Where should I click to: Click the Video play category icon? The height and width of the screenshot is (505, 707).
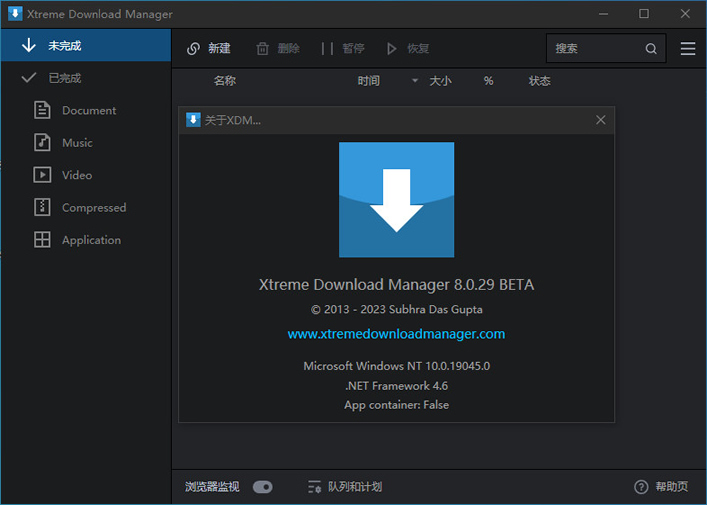coord(42,175)
